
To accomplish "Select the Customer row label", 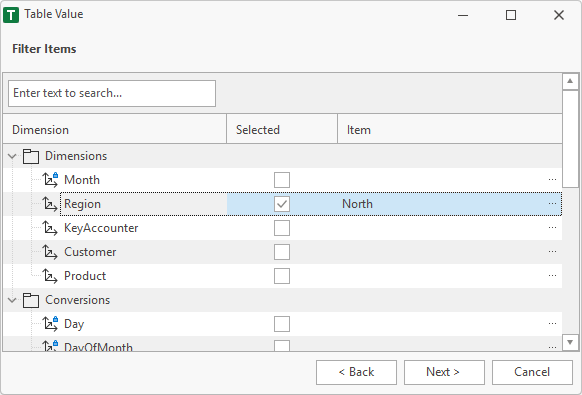I will tap(90, 252).
